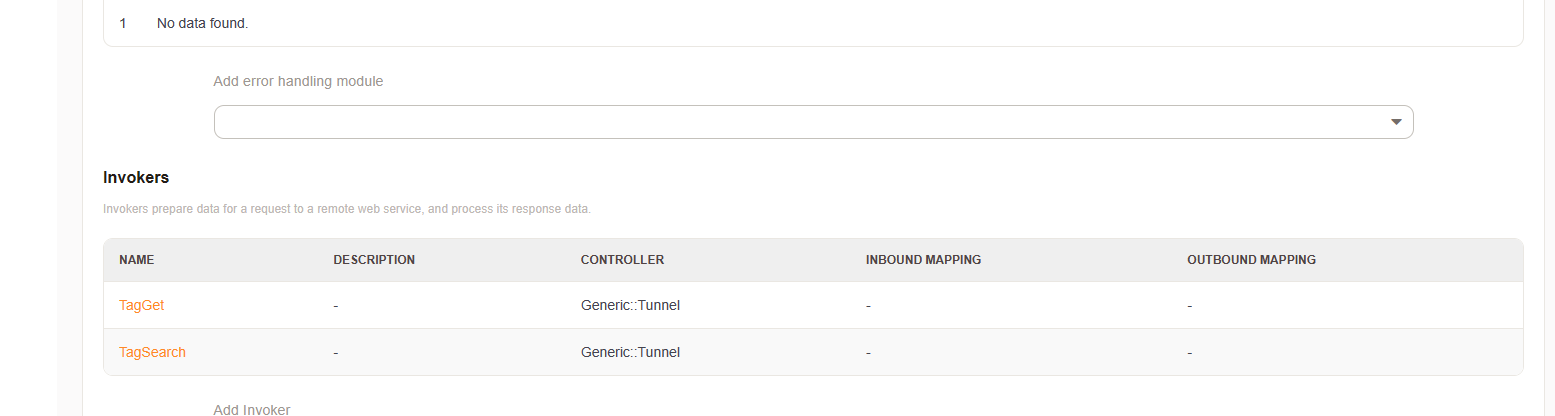Click the TagGet row outbound mapping cell

[x=1189, y=305]
